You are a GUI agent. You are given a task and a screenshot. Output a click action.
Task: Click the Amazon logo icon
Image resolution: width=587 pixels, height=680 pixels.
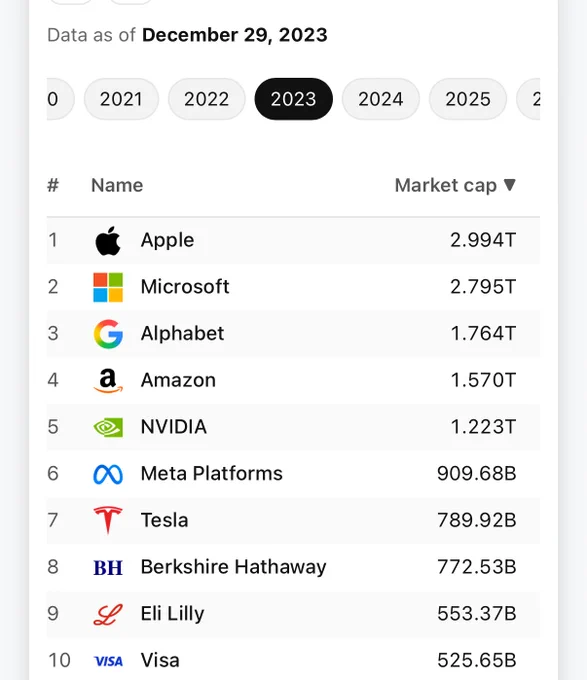coord(108,381)
